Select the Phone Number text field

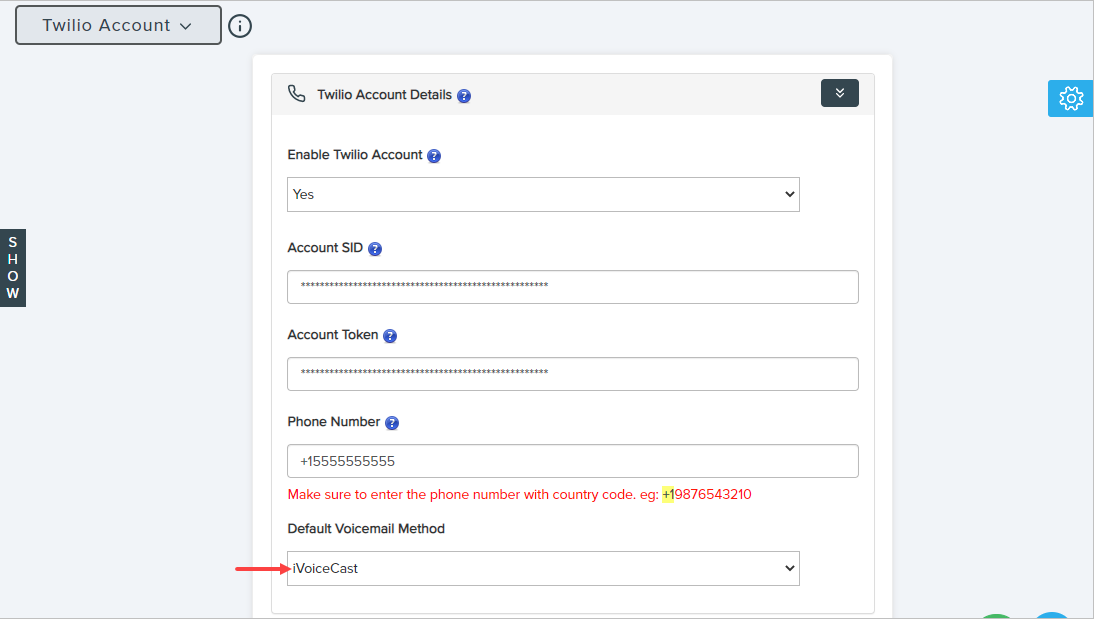click(572, 461)
